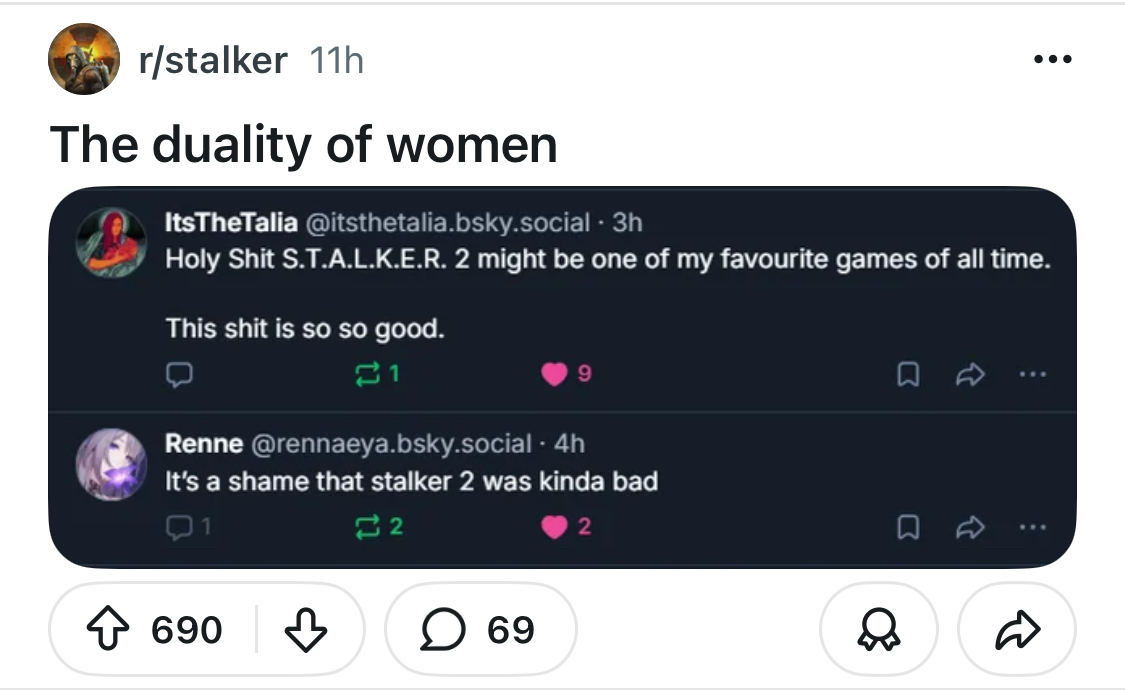The width and height of the screenshot is (1125, 690).
Task: Open more options on Renne's post
Action: 1031,527
